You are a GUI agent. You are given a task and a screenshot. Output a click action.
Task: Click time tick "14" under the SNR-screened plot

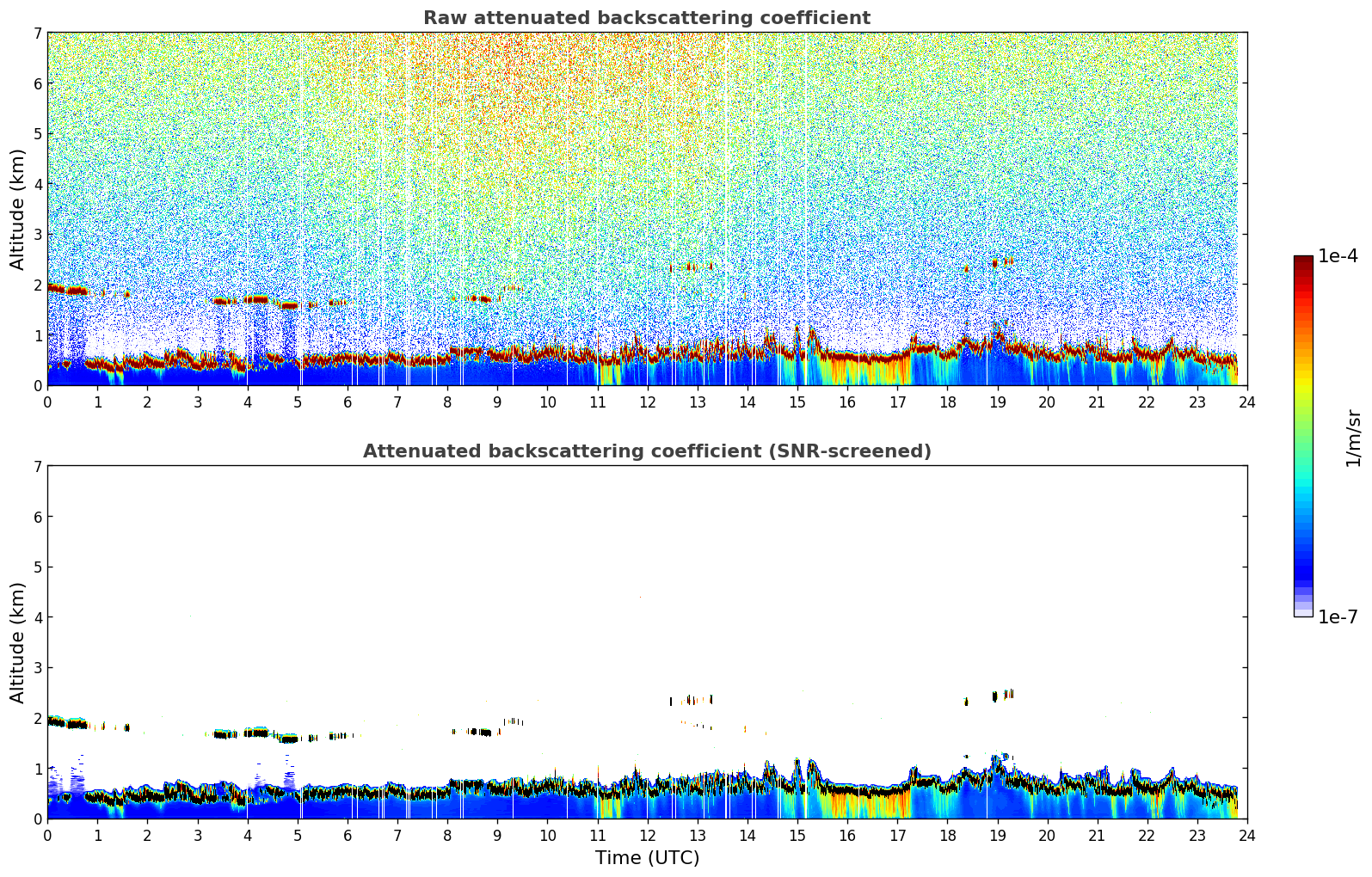(x=748, y=835)
